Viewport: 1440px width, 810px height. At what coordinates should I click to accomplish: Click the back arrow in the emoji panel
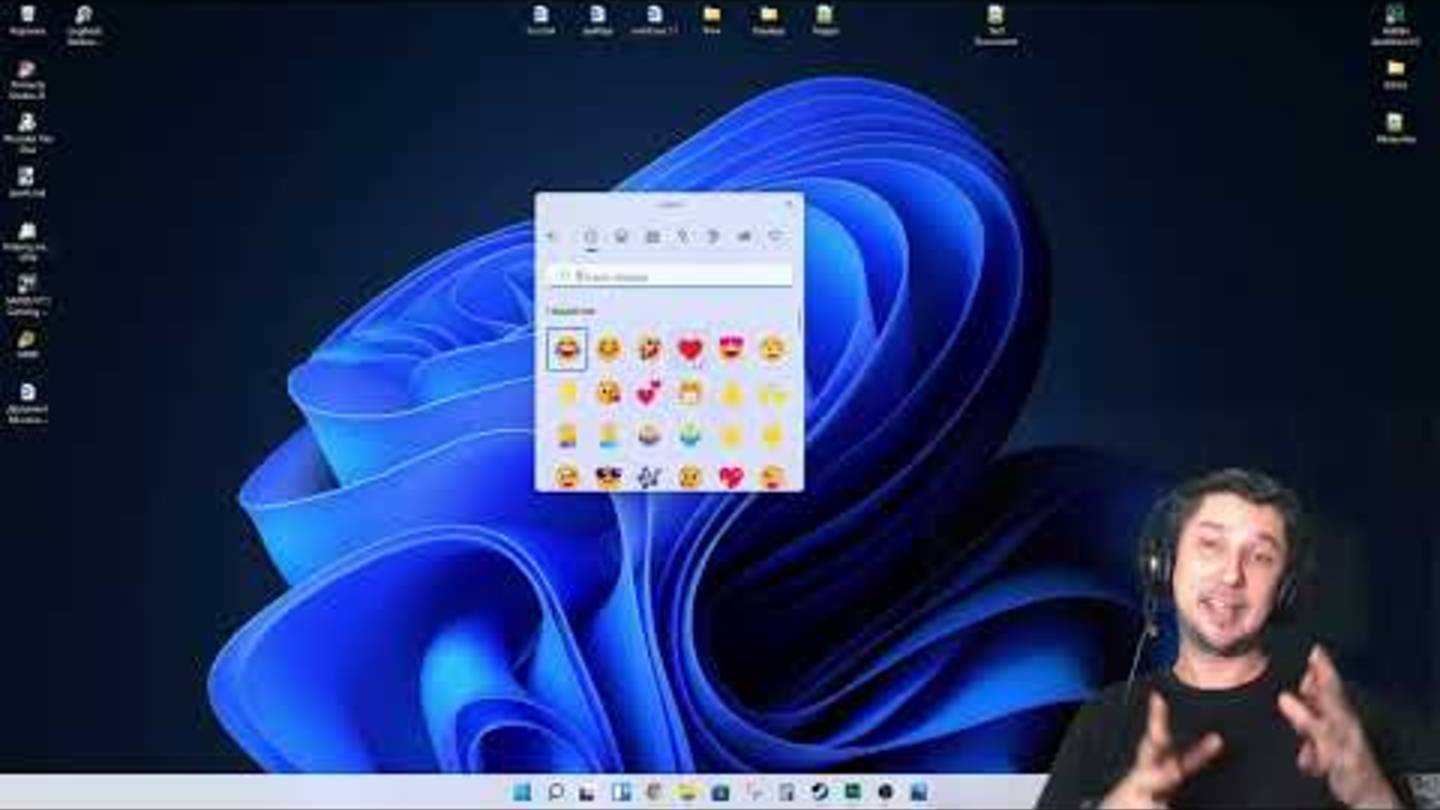tap(551, 237)
